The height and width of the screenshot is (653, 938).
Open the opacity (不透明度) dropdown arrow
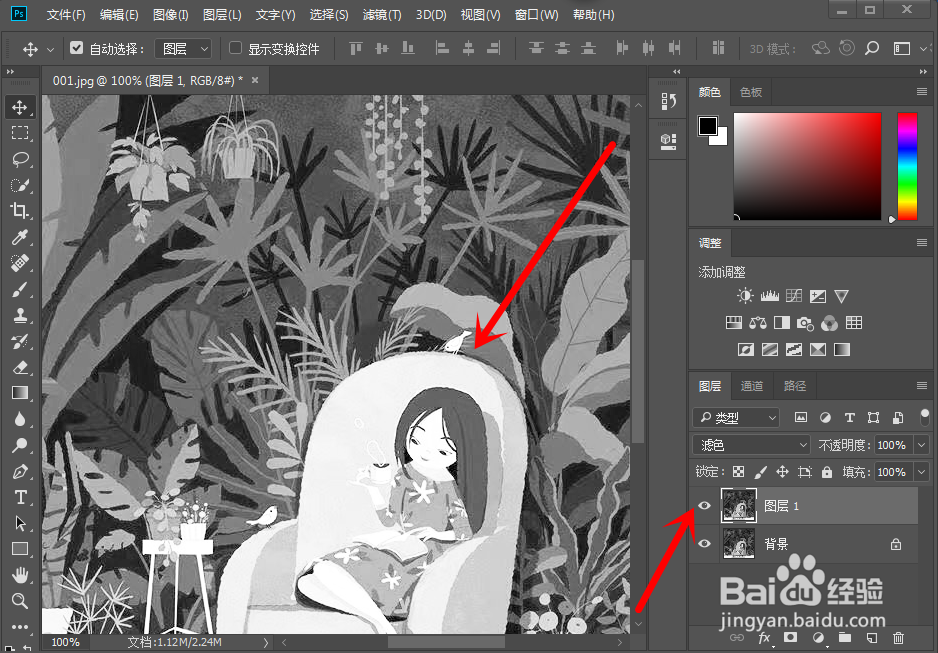[x=922, y=445]
